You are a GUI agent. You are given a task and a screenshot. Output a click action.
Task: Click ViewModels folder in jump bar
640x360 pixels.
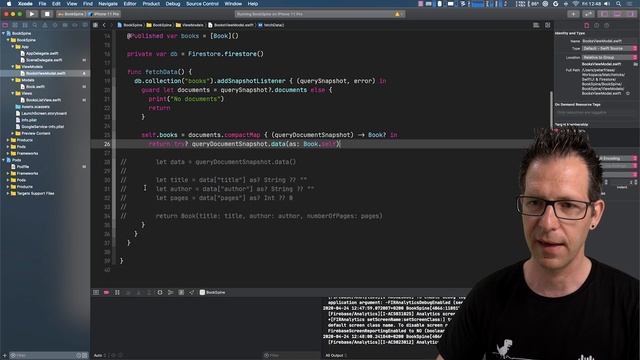click(x=189, y=25)
